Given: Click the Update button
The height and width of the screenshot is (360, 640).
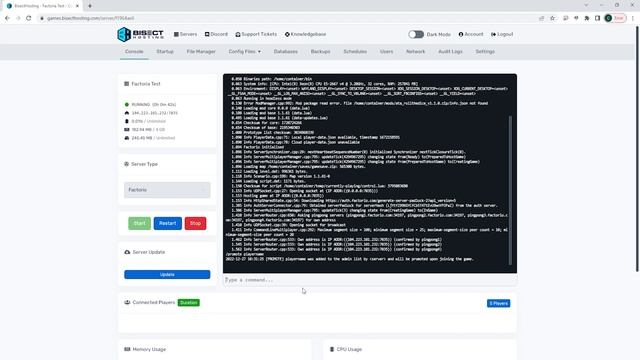Looking at the screenshot, I should coord(167,274).
